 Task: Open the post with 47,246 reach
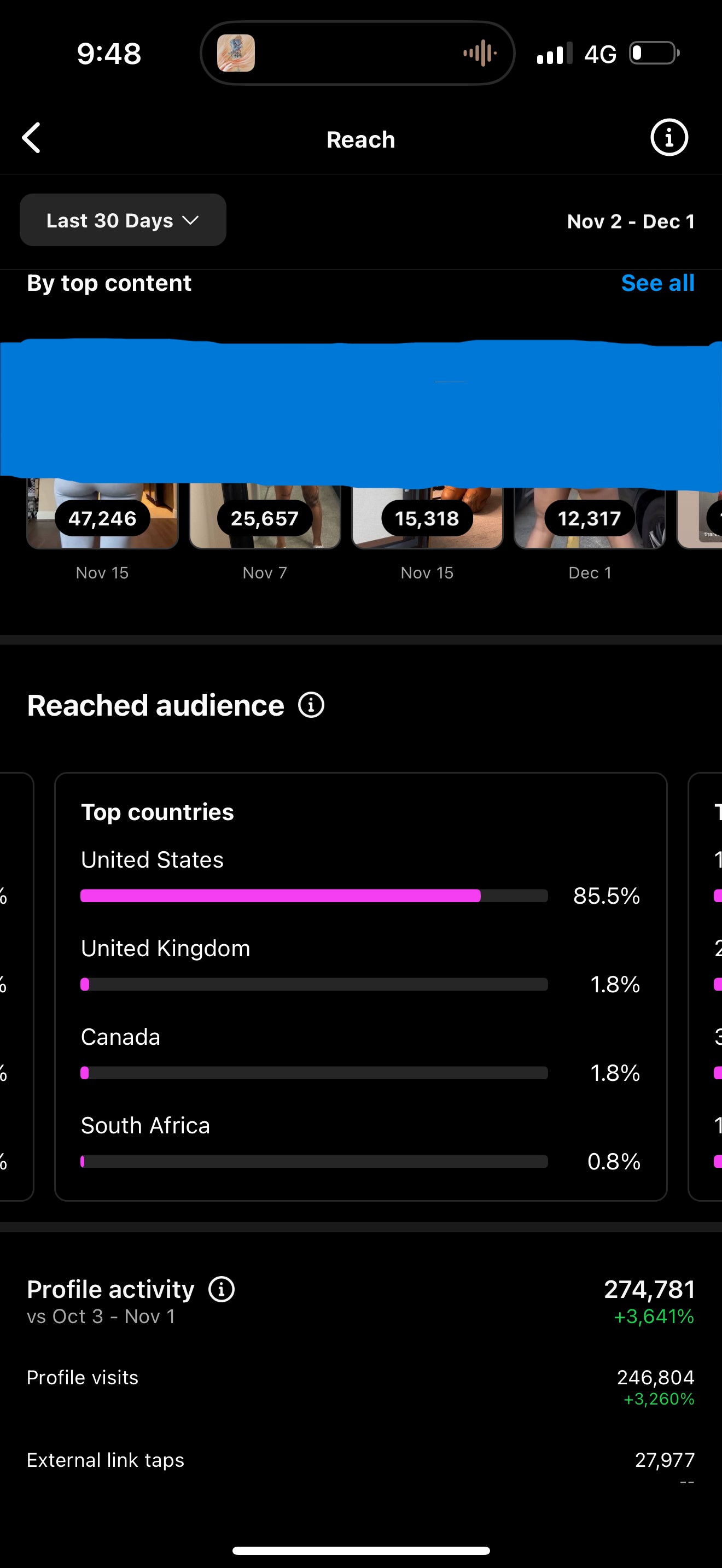point(102,517)
